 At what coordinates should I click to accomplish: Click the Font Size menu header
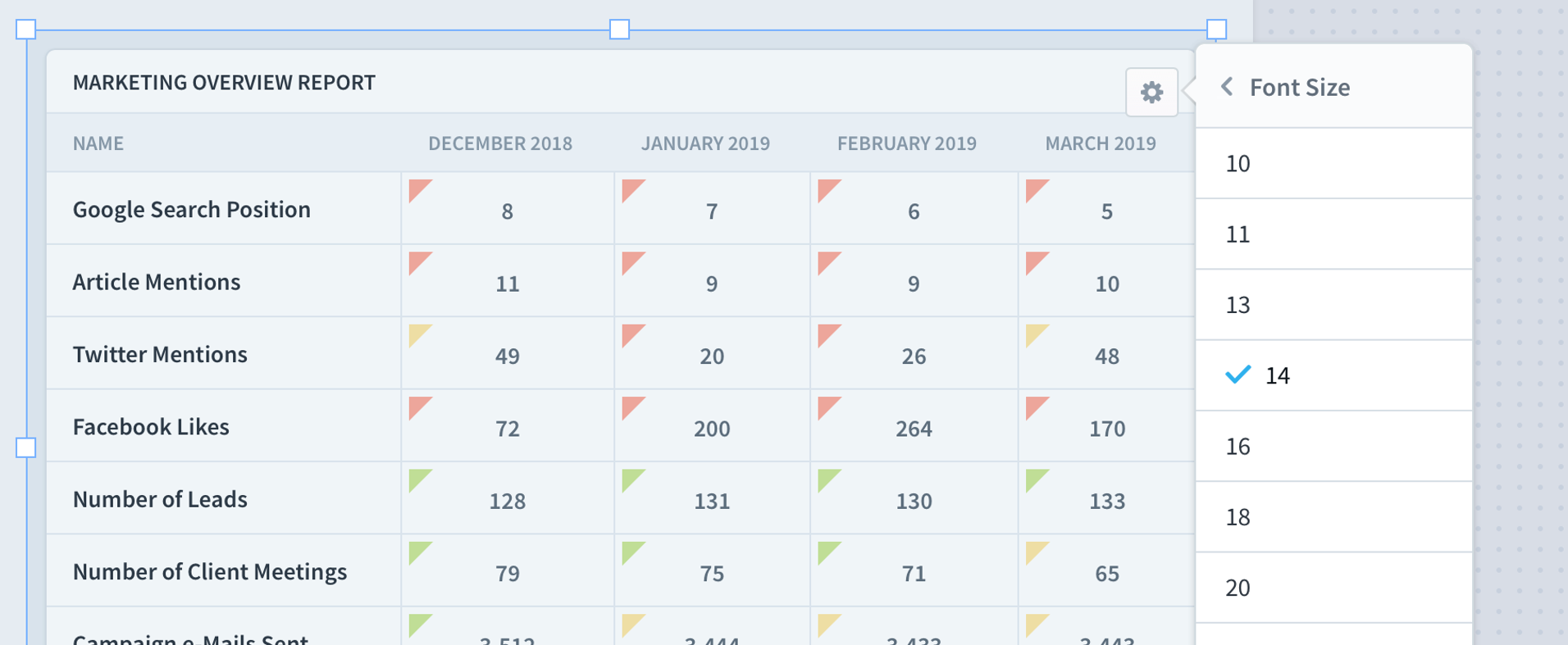1333,87
